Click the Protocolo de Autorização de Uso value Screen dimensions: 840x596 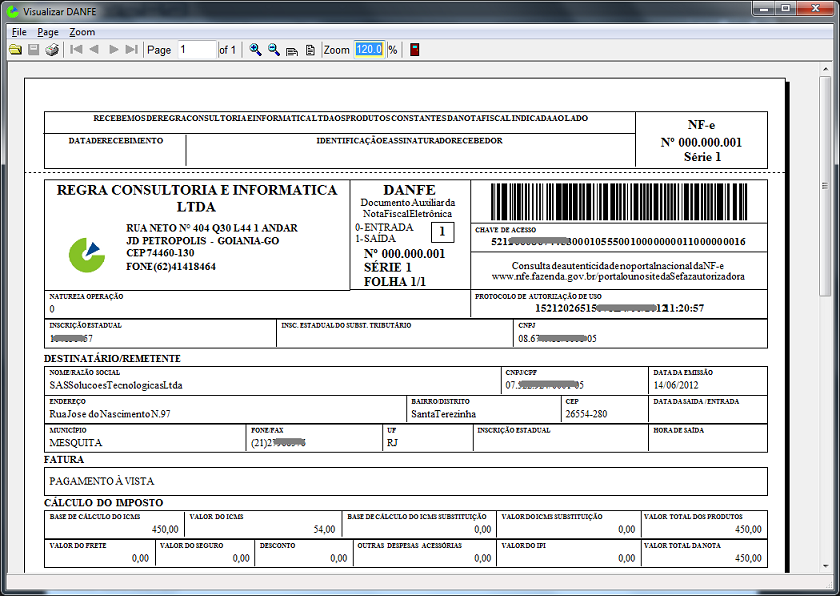[619, 308]
